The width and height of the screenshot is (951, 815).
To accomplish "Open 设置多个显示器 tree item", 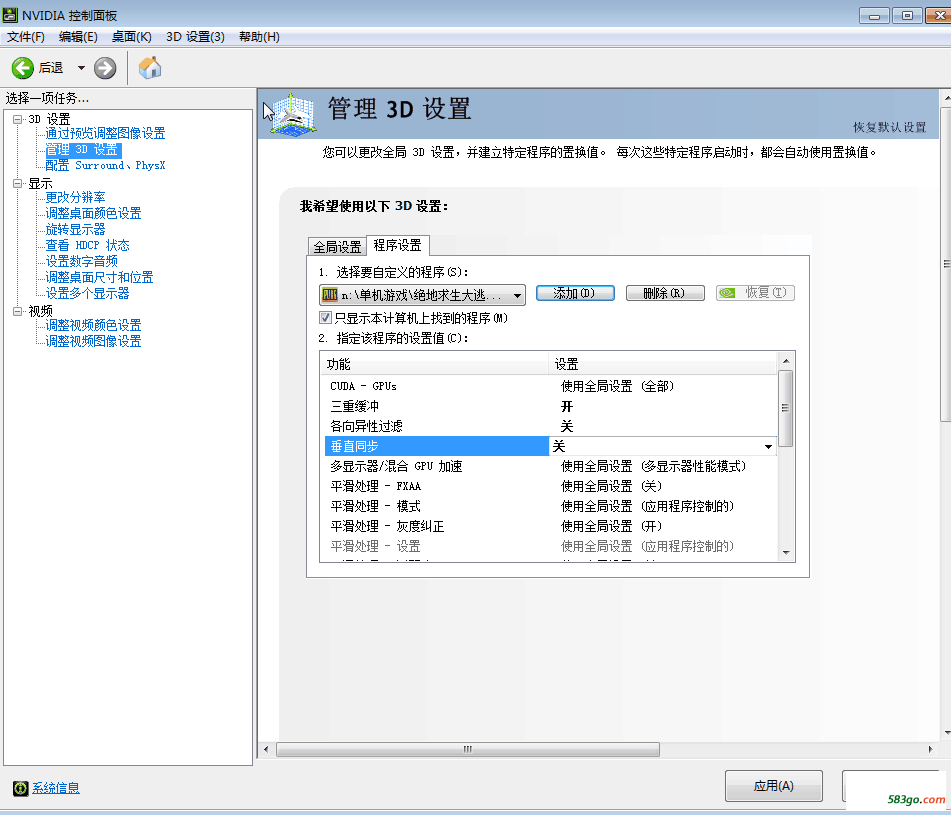I will point(87,293).
